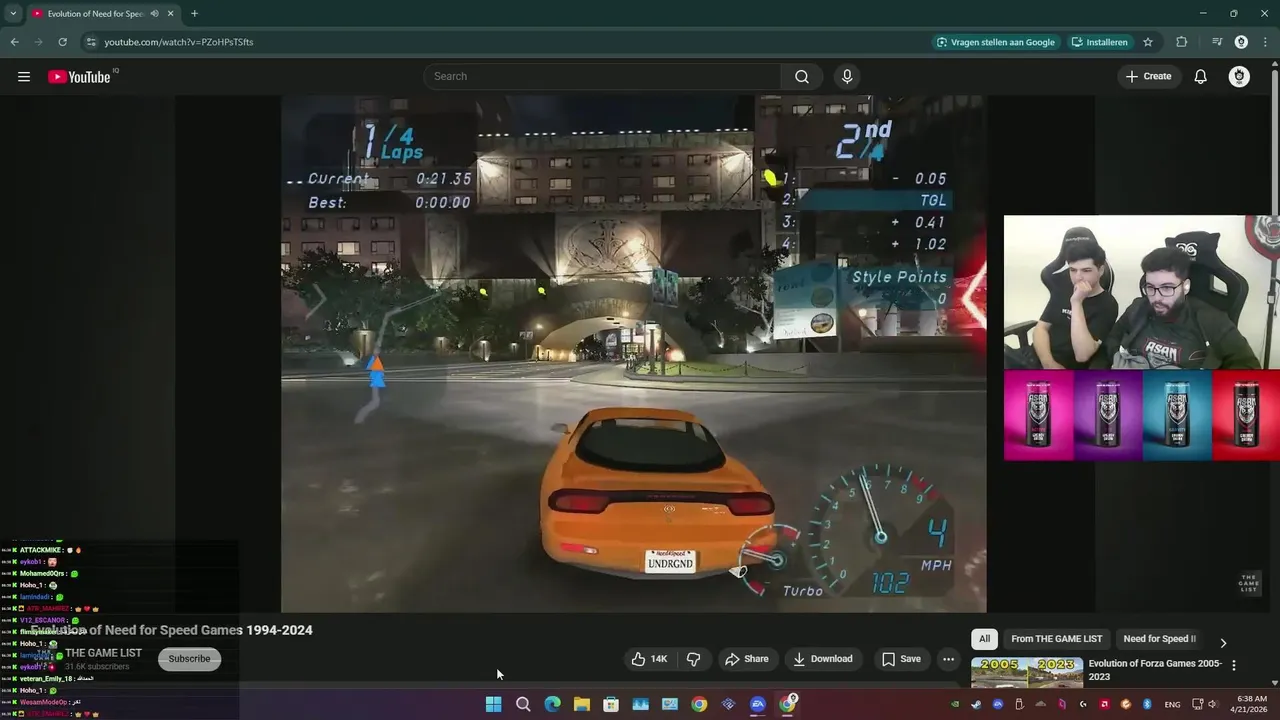
Task: Close the Evolution of Need for Speed tab
Action: pyautogui.click(x=170, y=14)
